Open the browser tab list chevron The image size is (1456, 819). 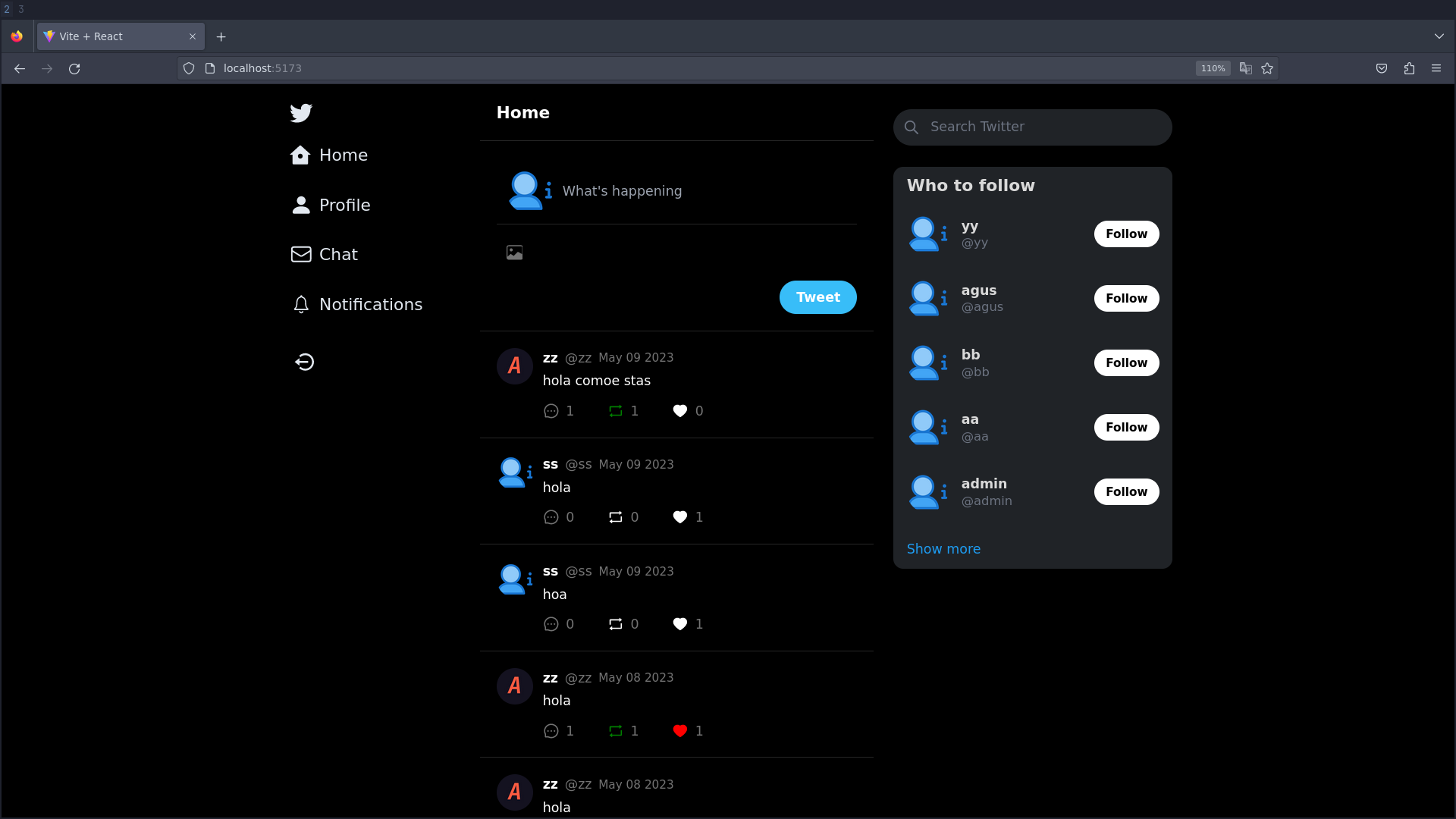(1439, 36)
